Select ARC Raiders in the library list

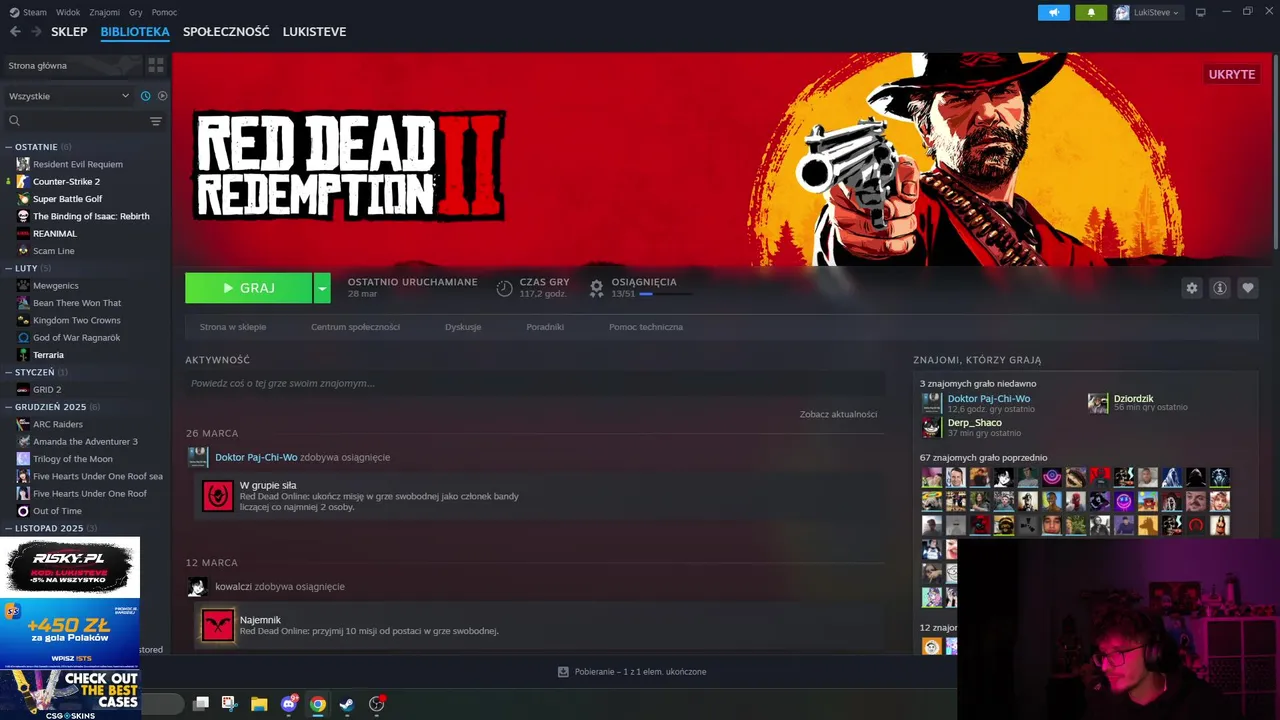[58, 424]
